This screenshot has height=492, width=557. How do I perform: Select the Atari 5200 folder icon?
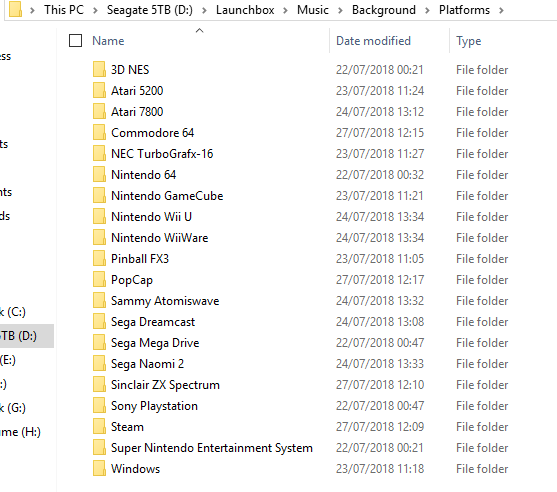99,90
